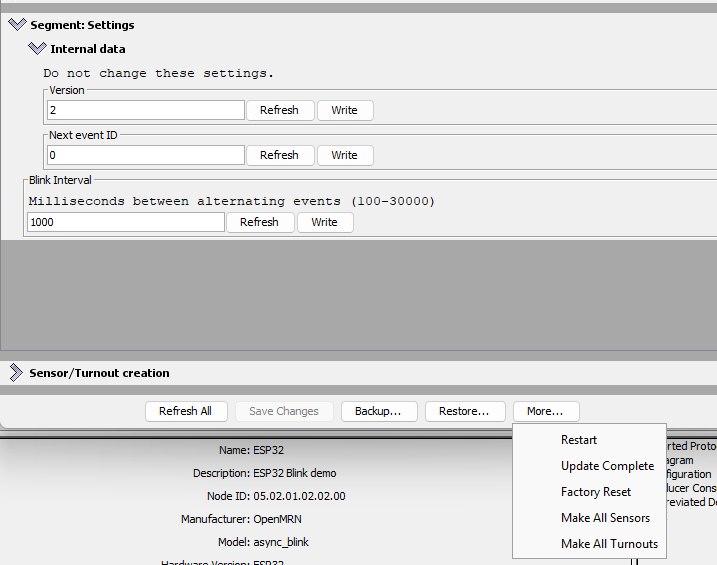Click the Blink Interval input field
The height and width of the screenshot is (565, 717).
pyautogui.click(x=126, y=222)
